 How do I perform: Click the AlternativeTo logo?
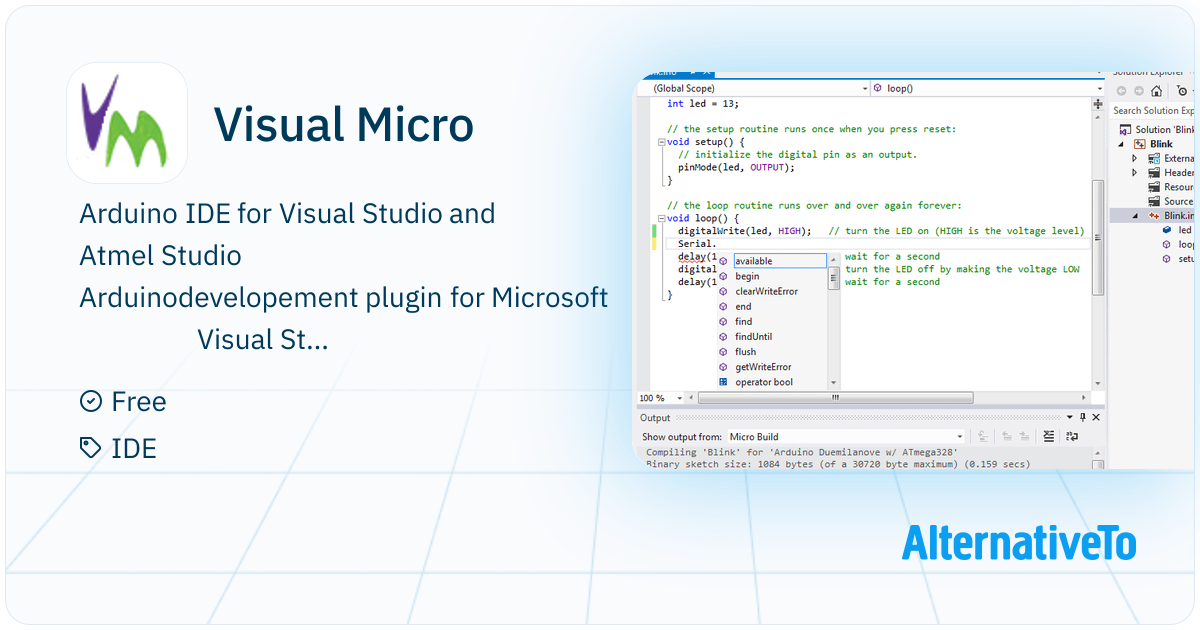pos(1019,542)
